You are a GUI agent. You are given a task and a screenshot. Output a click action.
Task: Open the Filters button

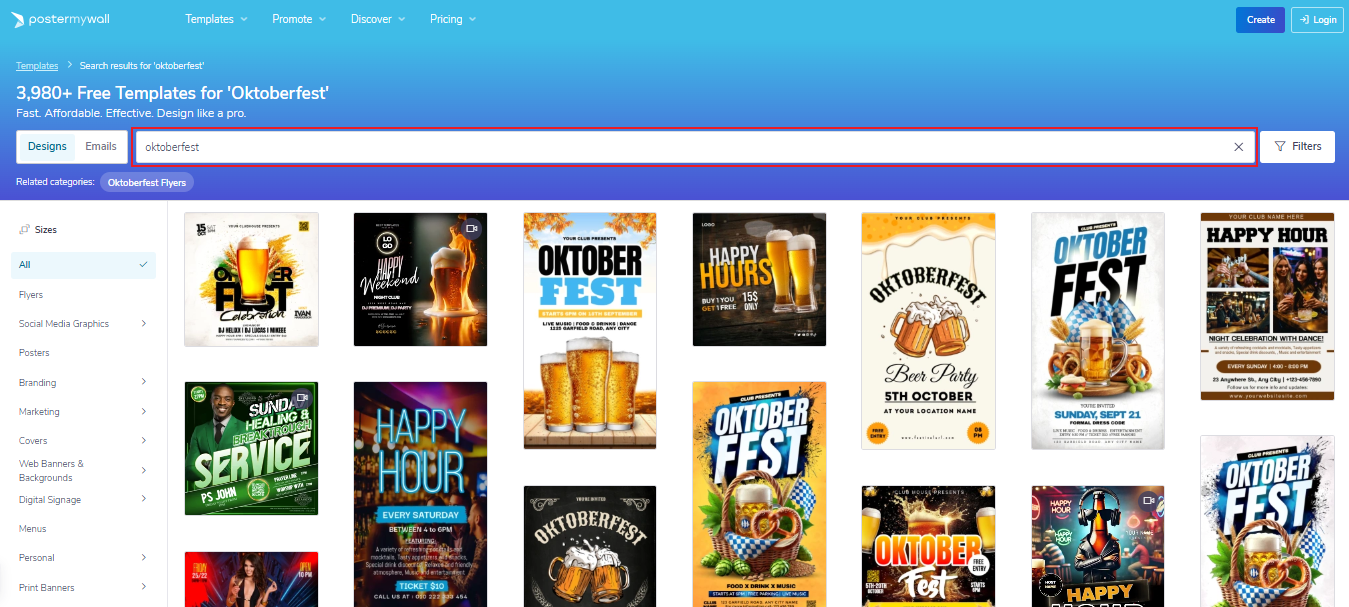coord(1297,147)
